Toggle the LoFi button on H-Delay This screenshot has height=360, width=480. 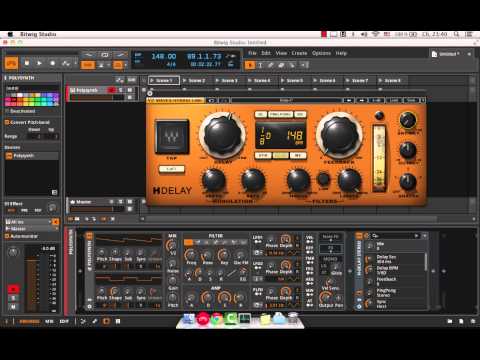(172, 169)
